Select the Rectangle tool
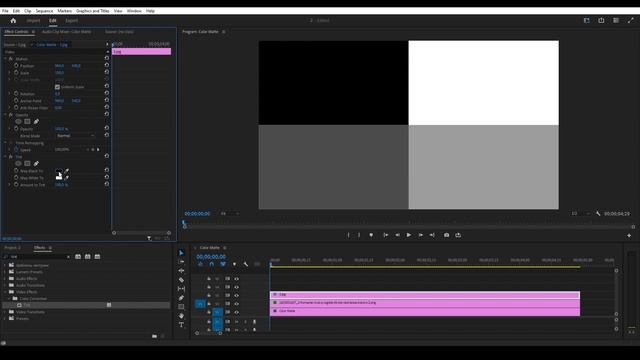Screen dimensions: 640x360 point(181,307)
